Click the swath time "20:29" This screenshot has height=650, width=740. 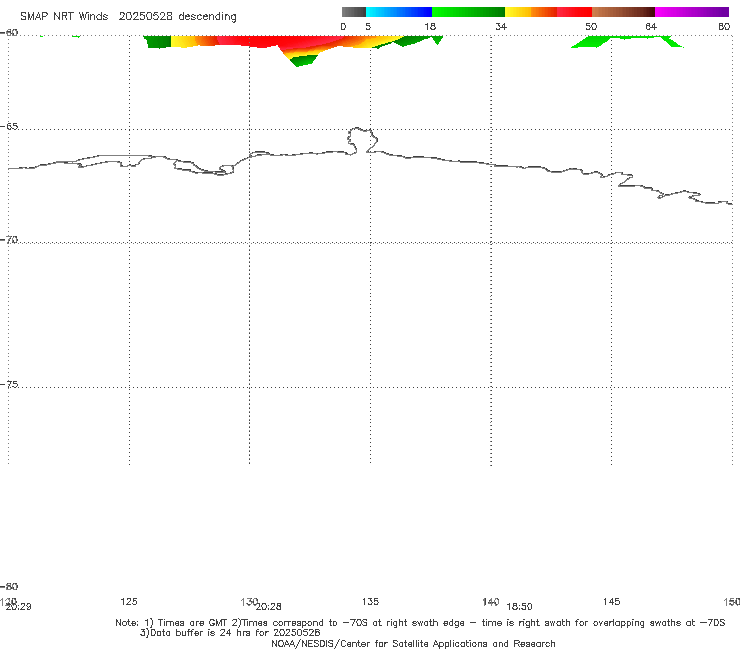[18, 607]
